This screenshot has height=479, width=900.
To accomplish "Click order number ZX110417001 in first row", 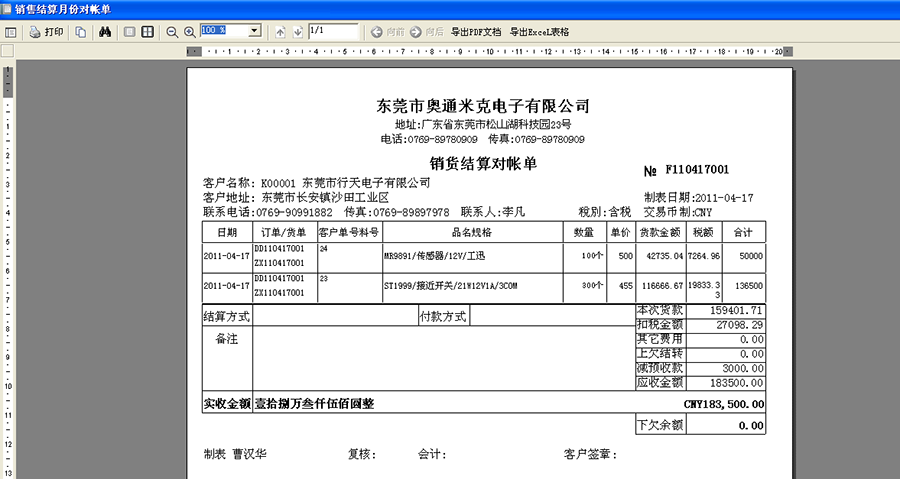I will [279, 263].
